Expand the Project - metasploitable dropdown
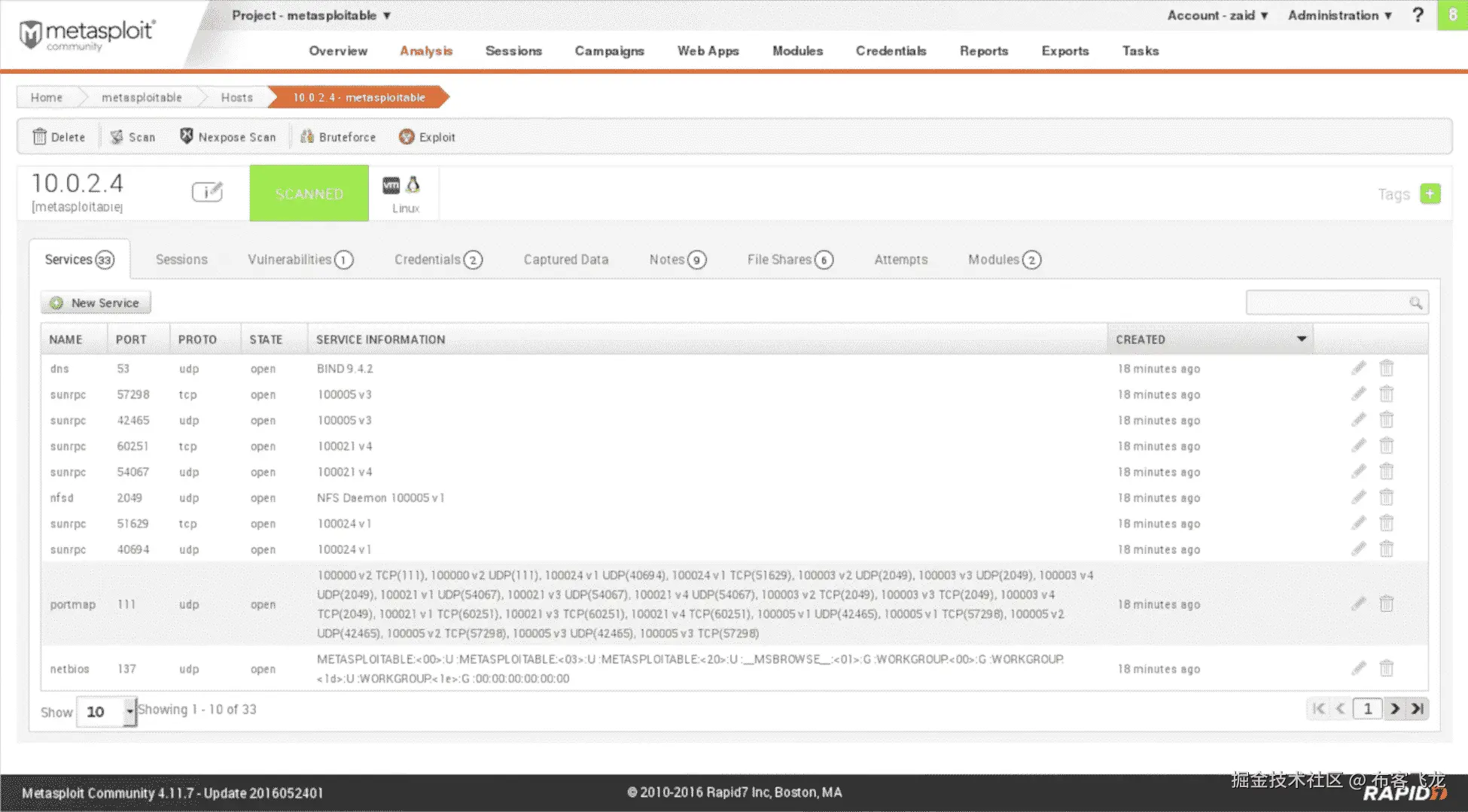The height and width of the screenshot is (812, 1468). pos(311,15)
